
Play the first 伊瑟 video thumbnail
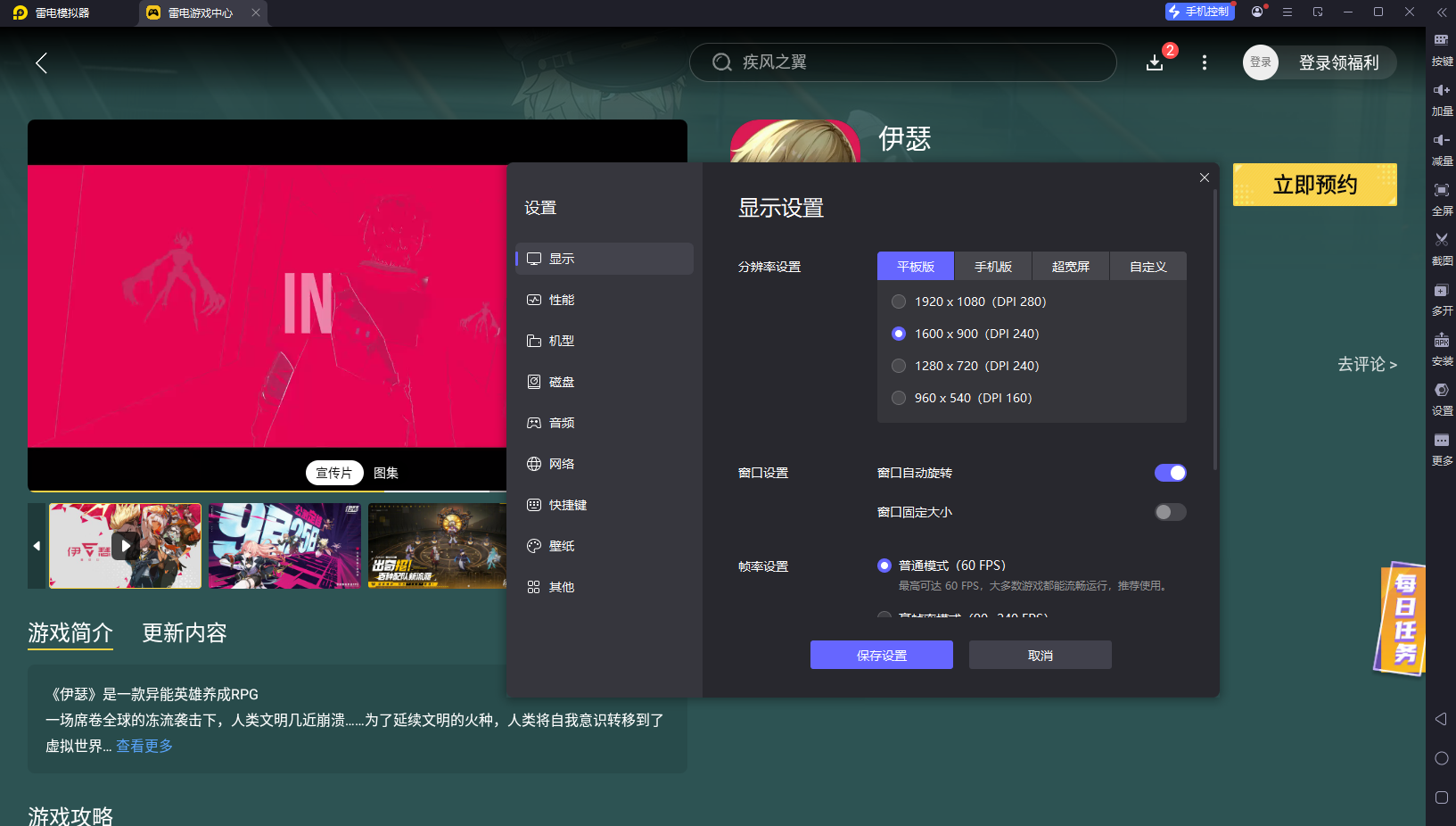[125, 546]
